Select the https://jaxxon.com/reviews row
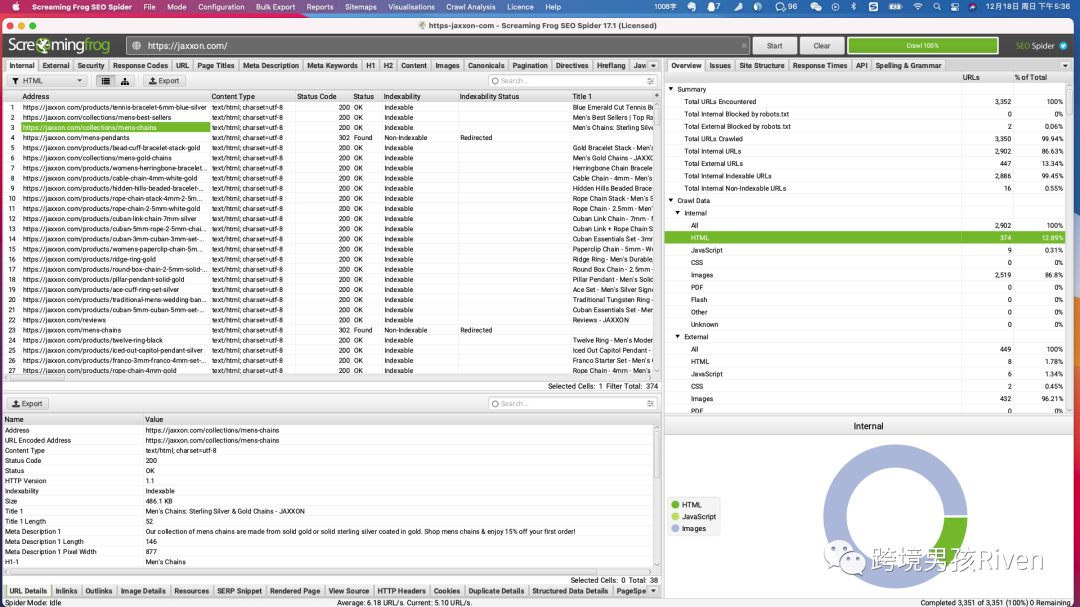The width and height of the screenshot is (1080, 607). click(329, 320)
